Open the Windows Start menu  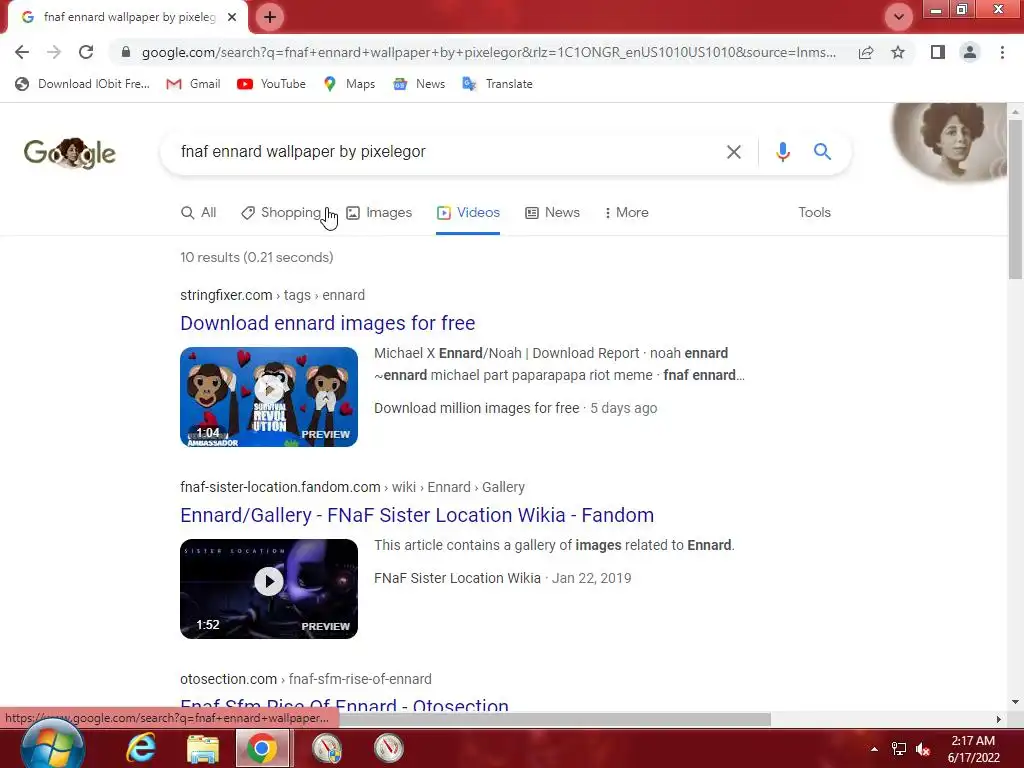[53, 746]
